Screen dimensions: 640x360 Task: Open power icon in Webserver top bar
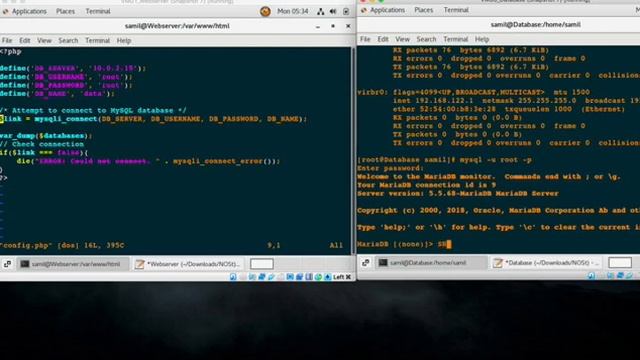(x=346, y=11)
